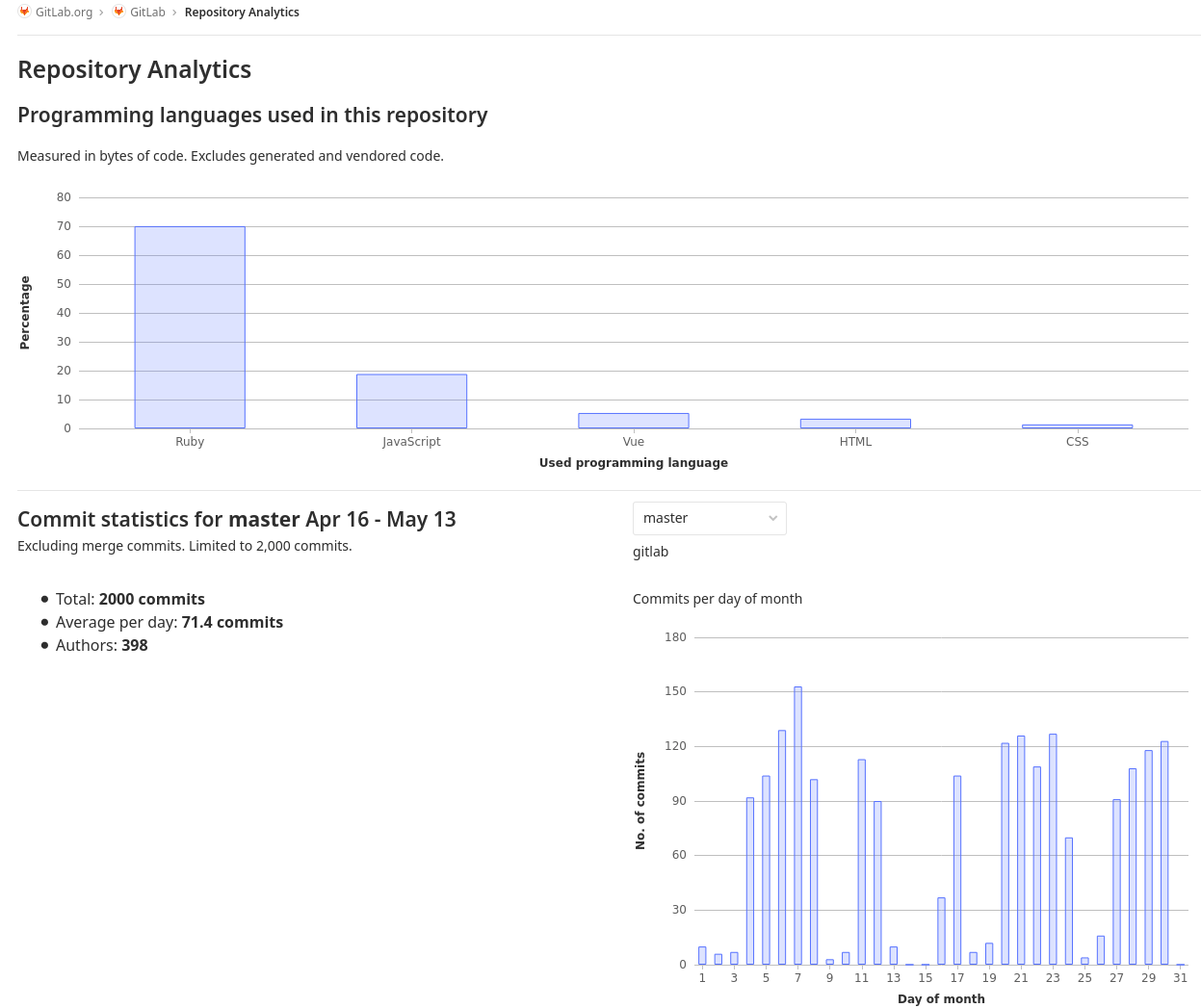Click the Commits per day of month chart title
This screenshot has height=1008, width=1201.
pos(717,598)
